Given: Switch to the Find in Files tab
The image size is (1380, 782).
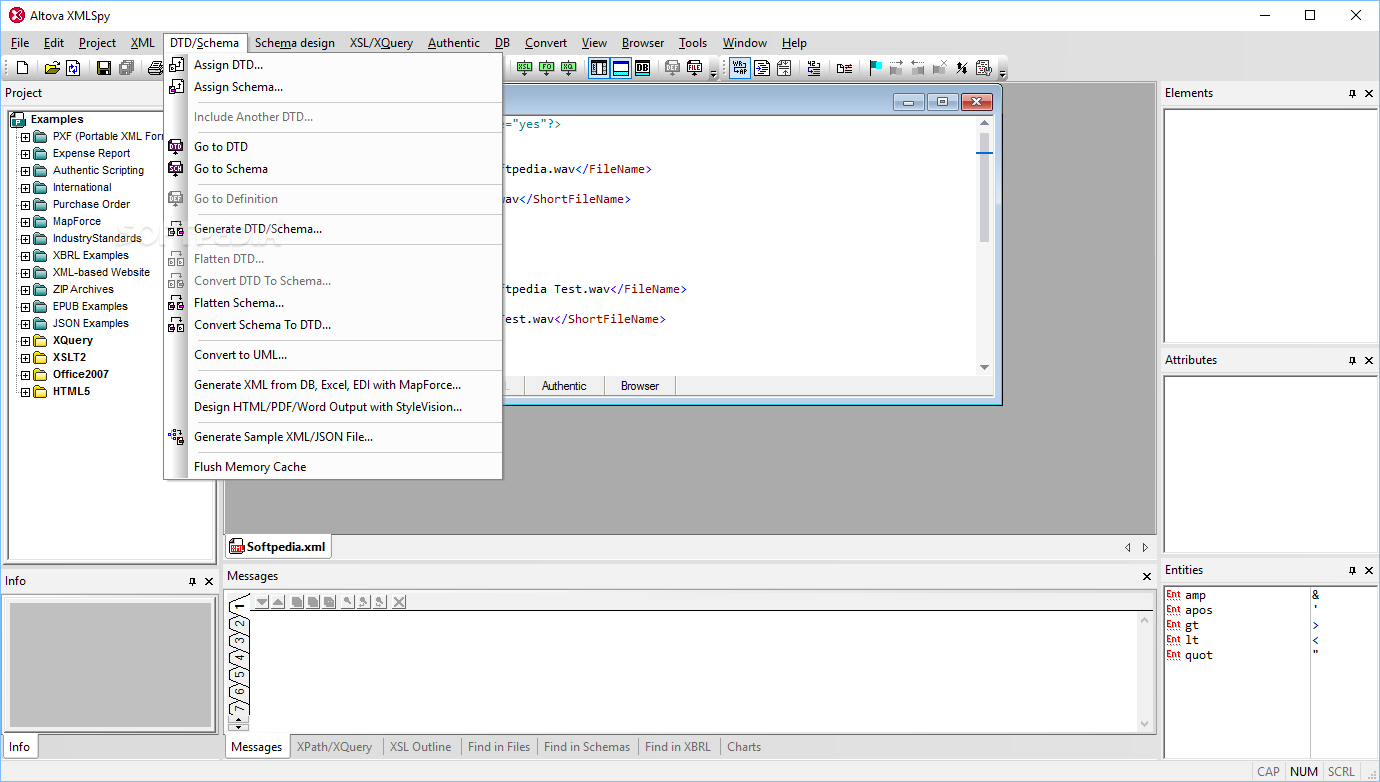Looking at the screenshot, I should point(498,747).
